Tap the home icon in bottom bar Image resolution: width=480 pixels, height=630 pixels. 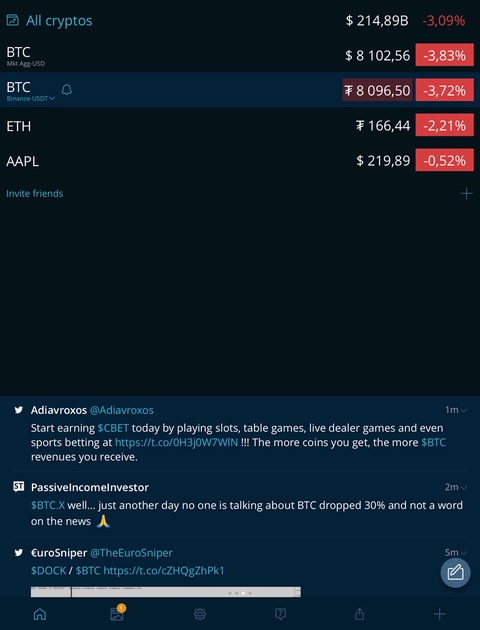click(x=40, y=614)
